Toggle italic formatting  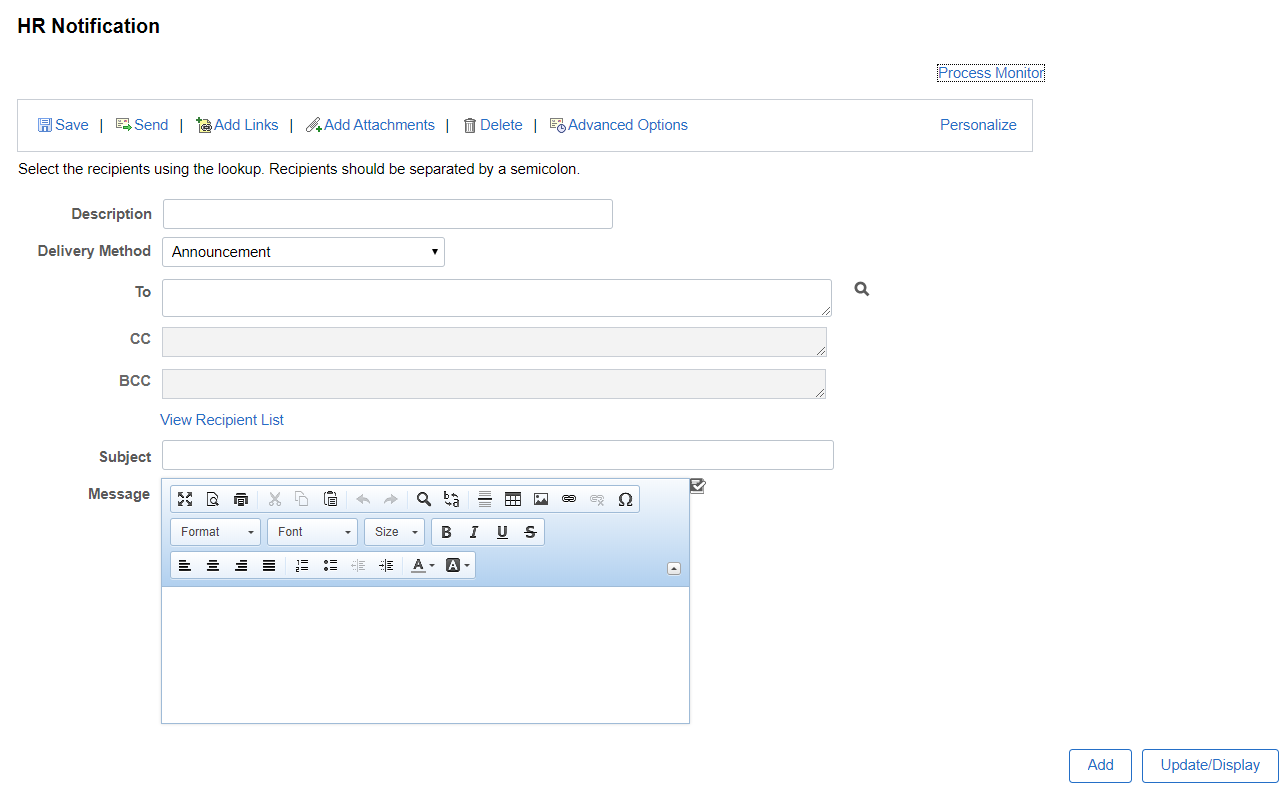474,532
